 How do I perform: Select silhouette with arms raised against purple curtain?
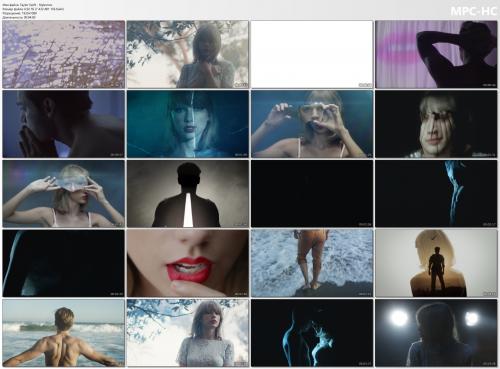(436, 54)
